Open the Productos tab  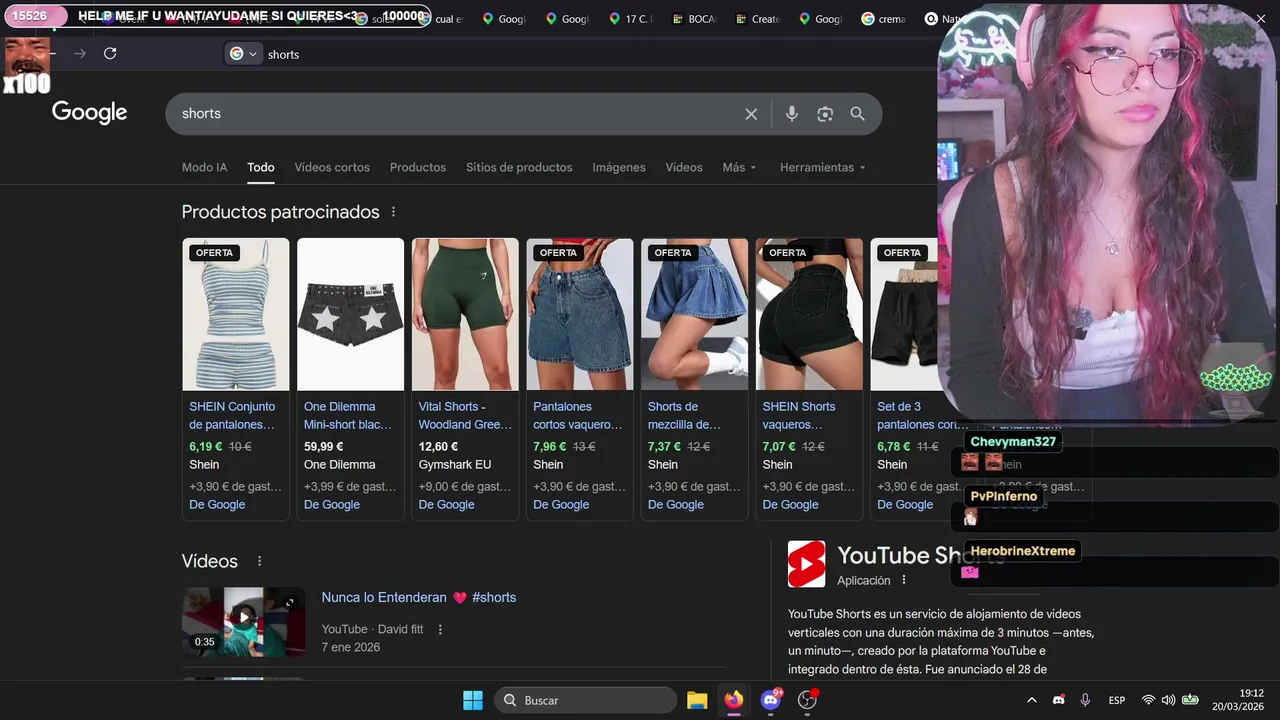(x=418, y=167)
